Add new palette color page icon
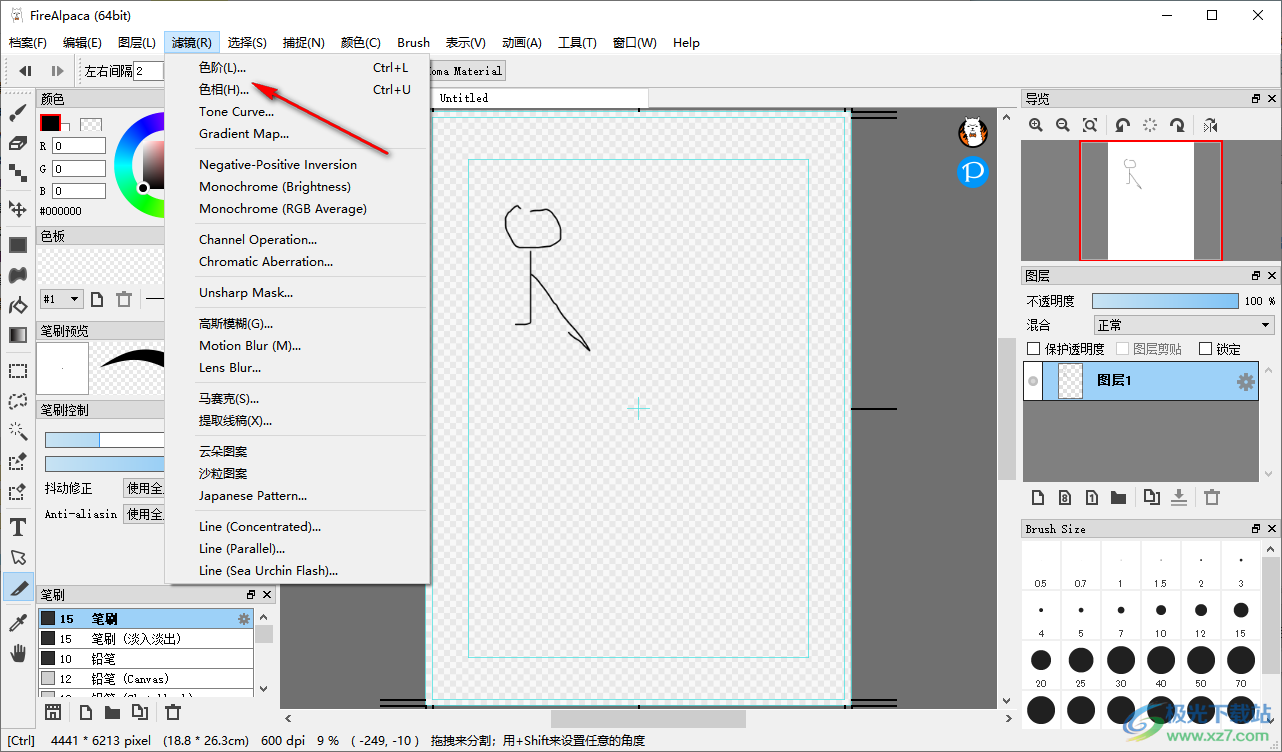The height and width of the screenshot is (752, 1282). click(97, 299)
